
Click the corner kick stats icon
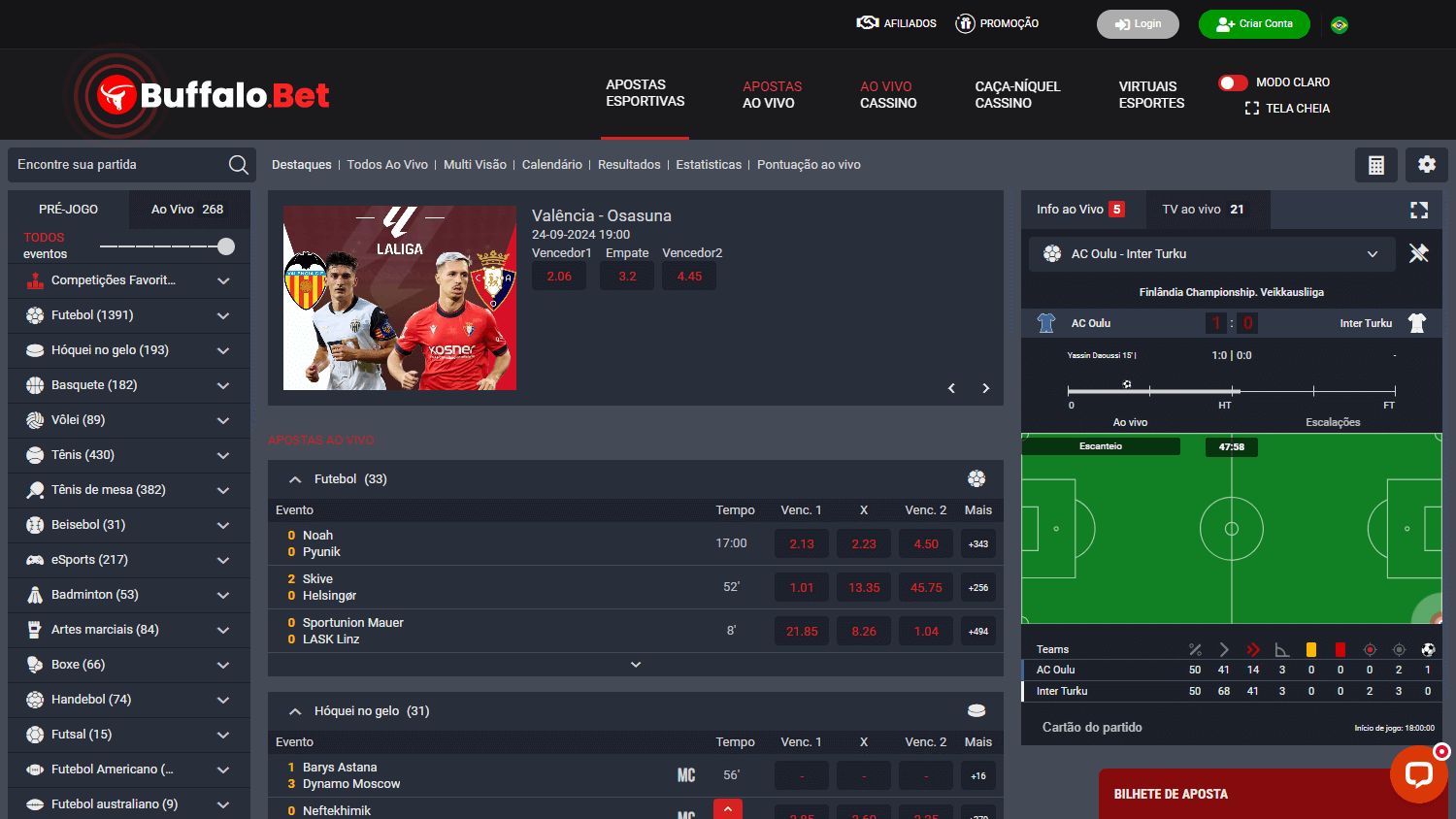[1282, 650]
